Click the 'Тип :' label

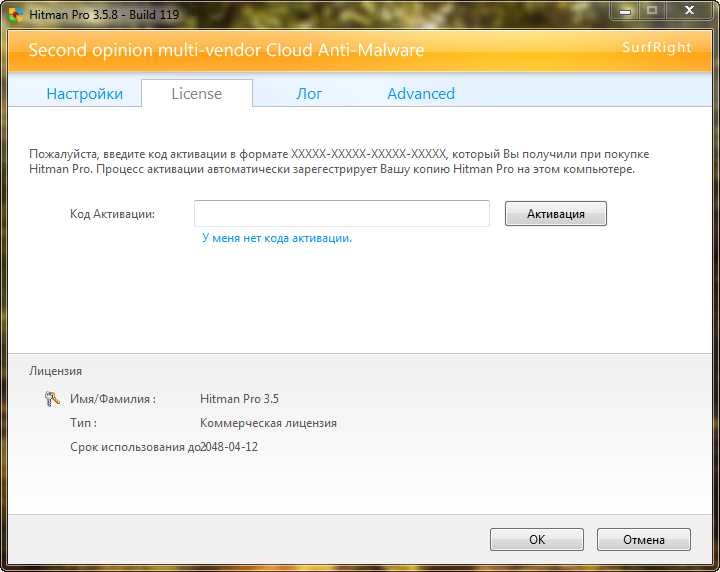pos(84,423)
